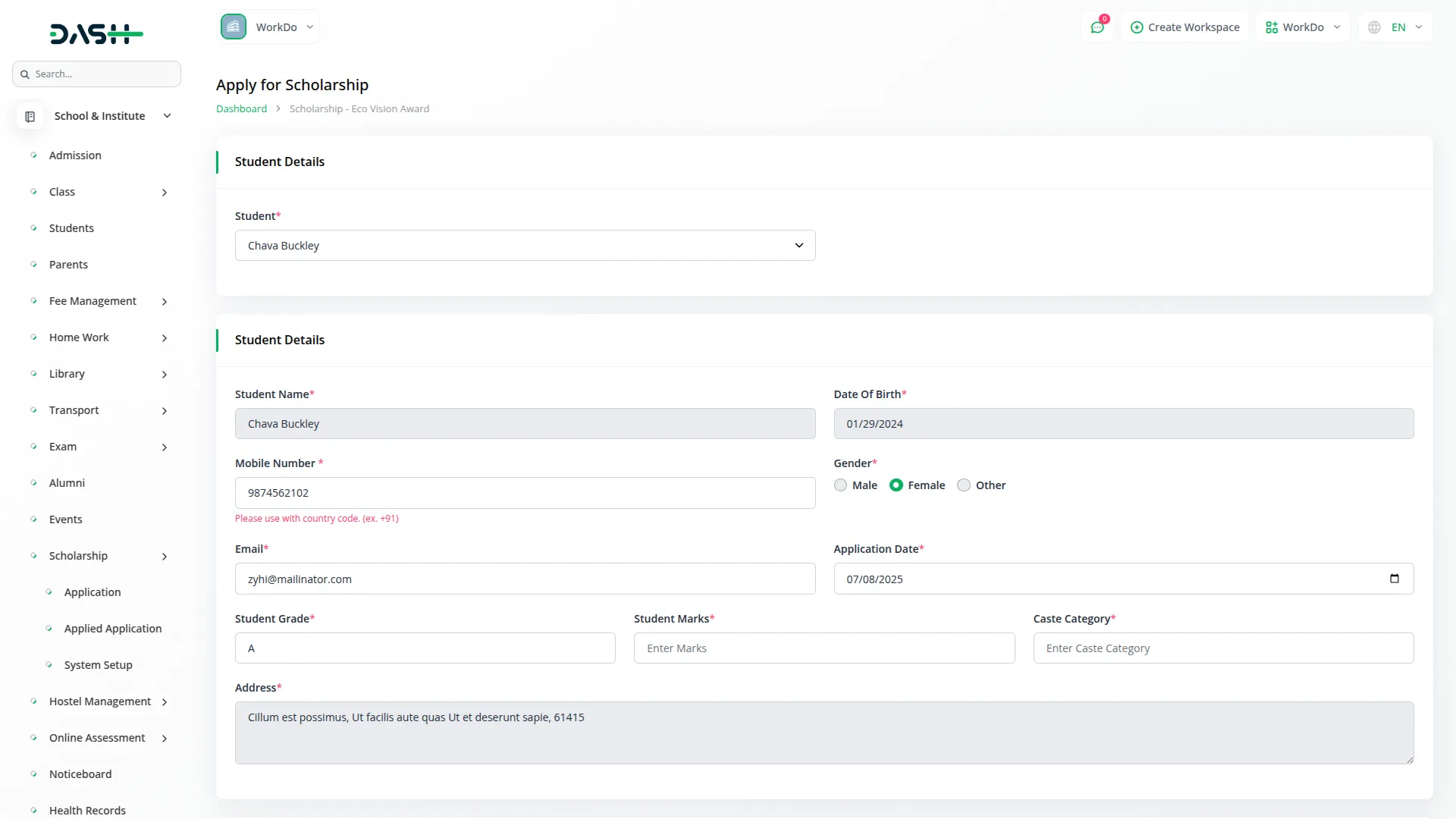The image size is (1456, 819).
Task: Click the Student Marks input field
Action: click(824, 648)
